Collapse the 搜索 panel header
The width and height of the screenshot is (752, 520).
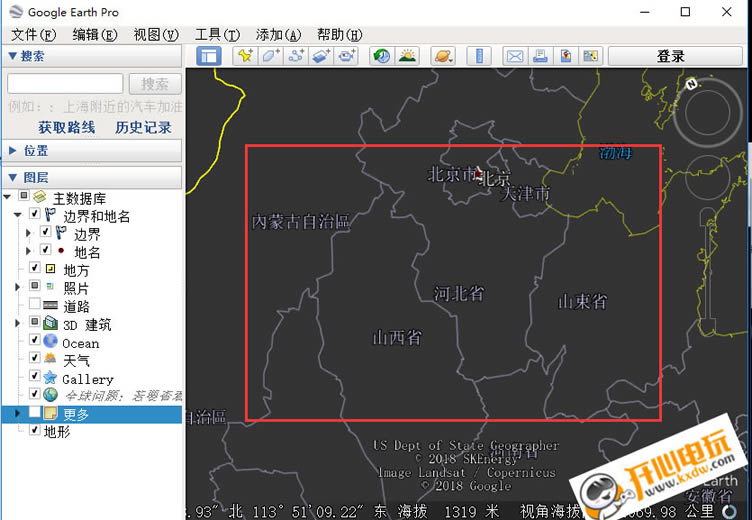[x=13, y=56]
